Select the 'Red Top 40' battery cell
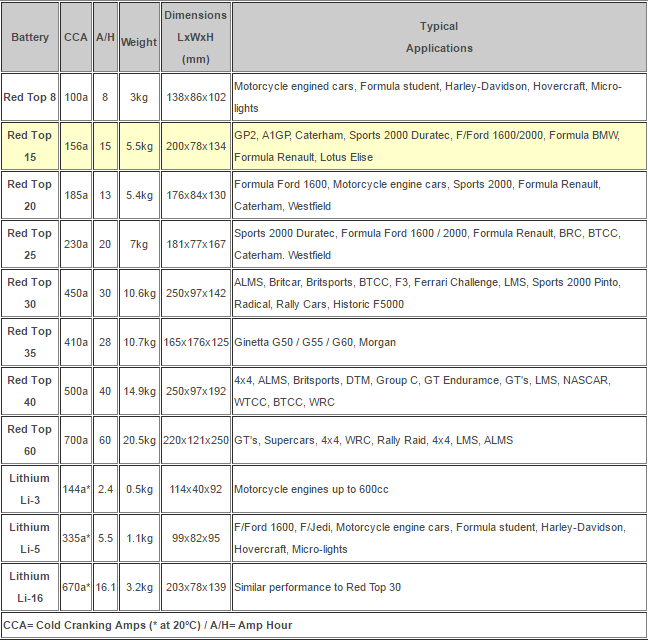 (30, 391)
